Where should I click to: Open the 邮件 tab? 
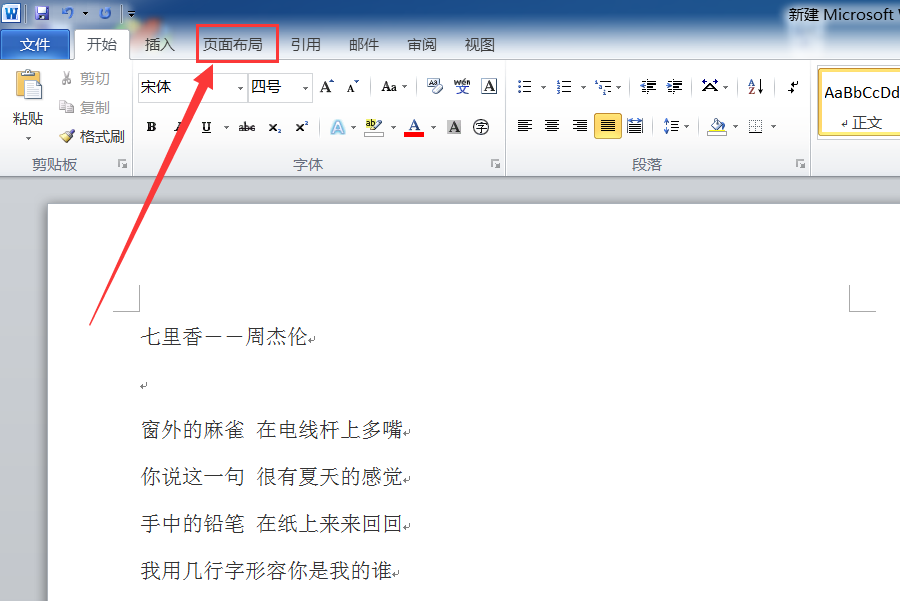point(364,44)
